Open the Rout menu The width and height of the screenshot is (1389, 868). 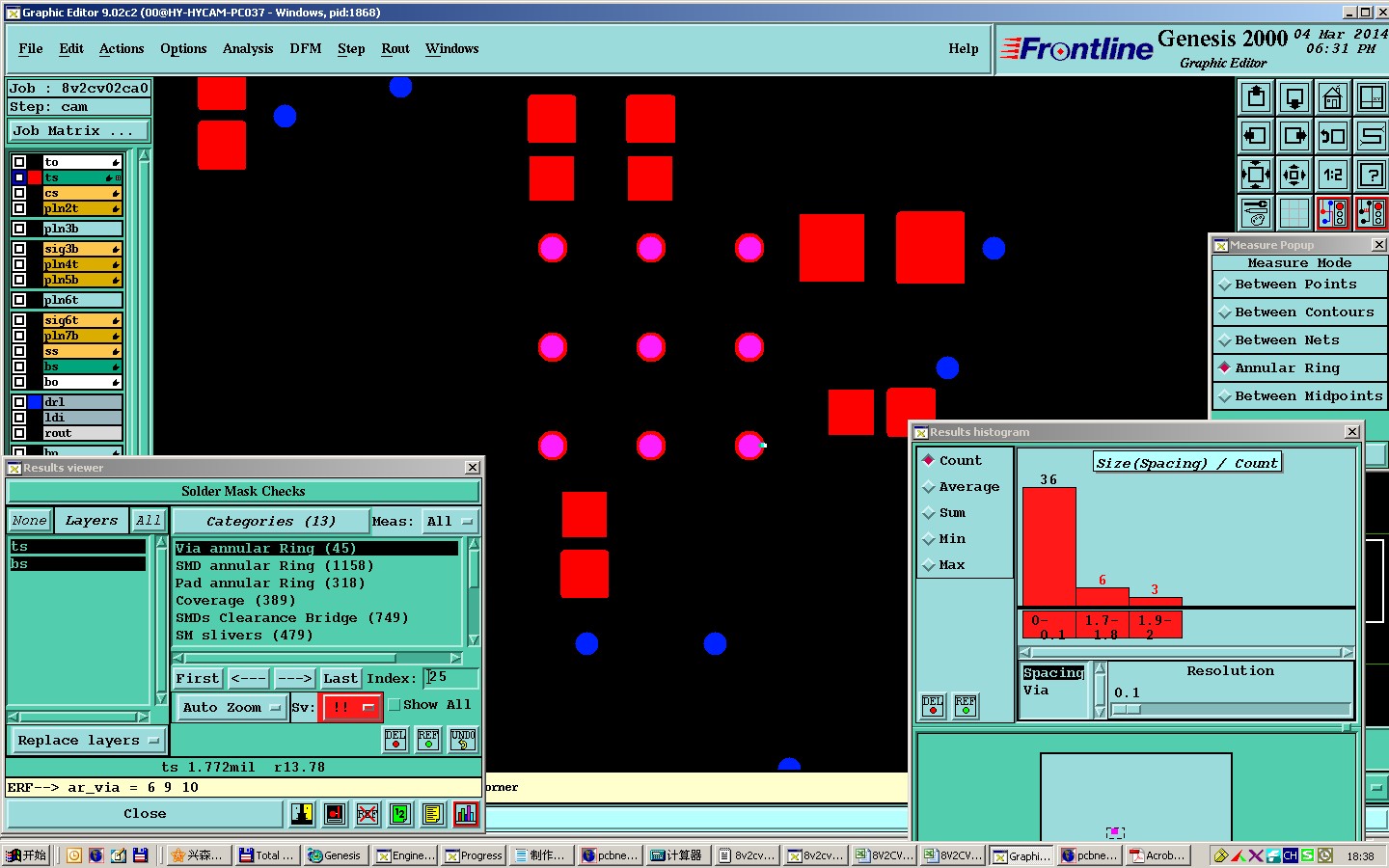[x=395, y=49]
